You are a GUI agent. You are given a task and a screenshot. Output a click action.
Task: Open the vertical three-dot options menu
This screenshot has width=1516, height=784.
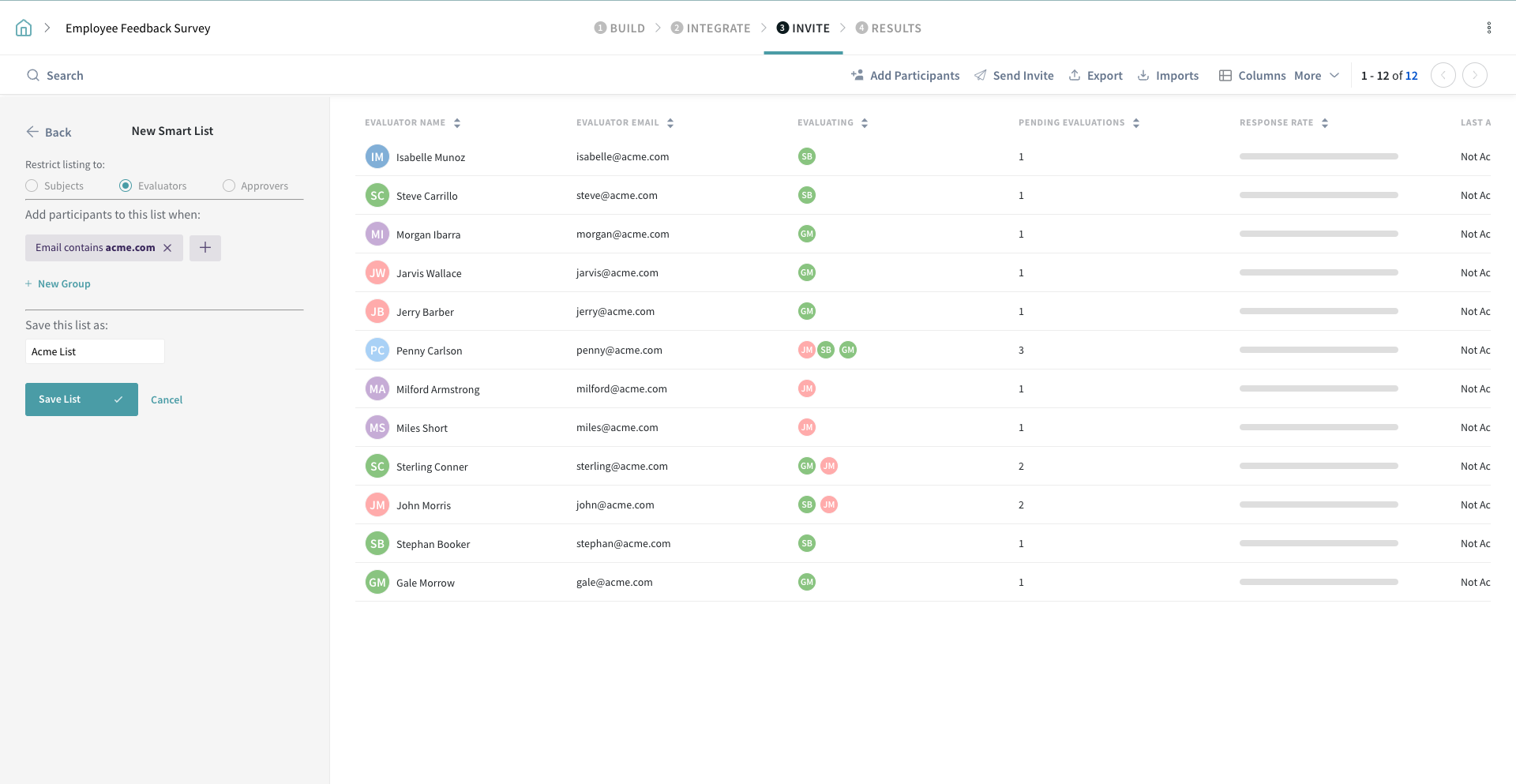(1488, 28)
